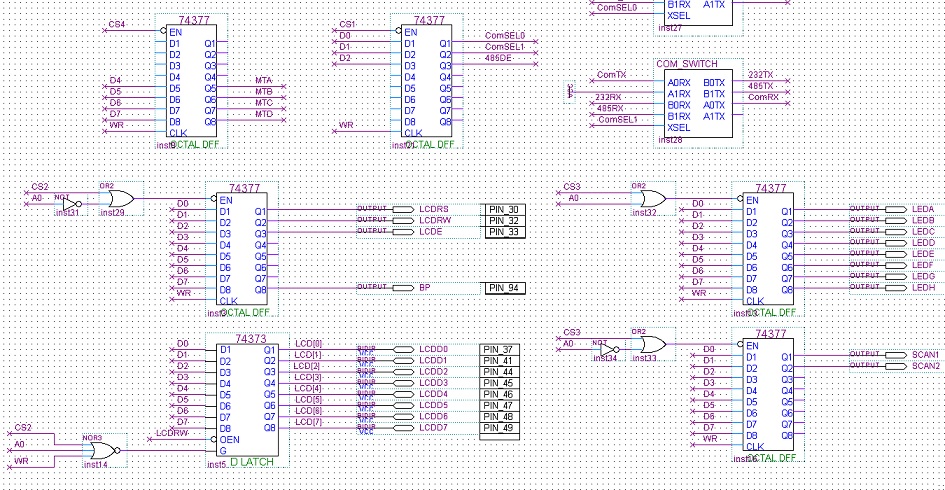Click the PIN_94 assignment box
The image size is (945, 490).
click(503, 288)
